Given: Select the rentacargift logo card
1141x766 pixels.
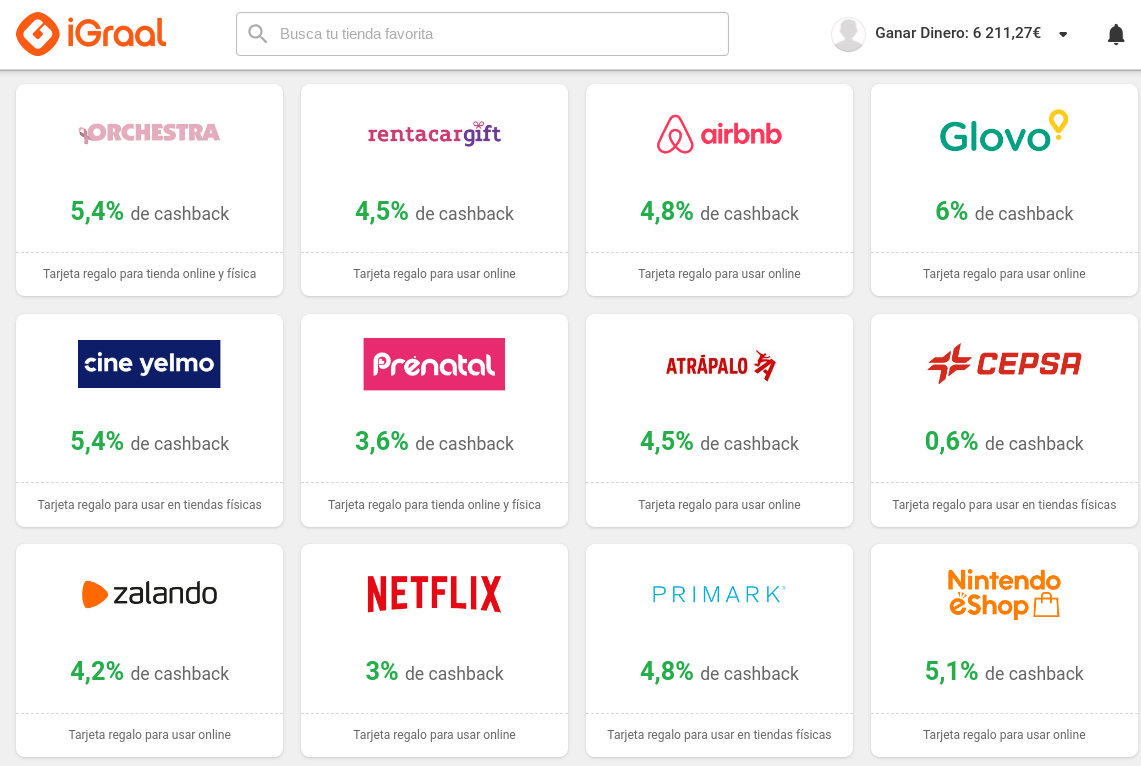Looking at the screenshot, I should (x=434, y=134).
